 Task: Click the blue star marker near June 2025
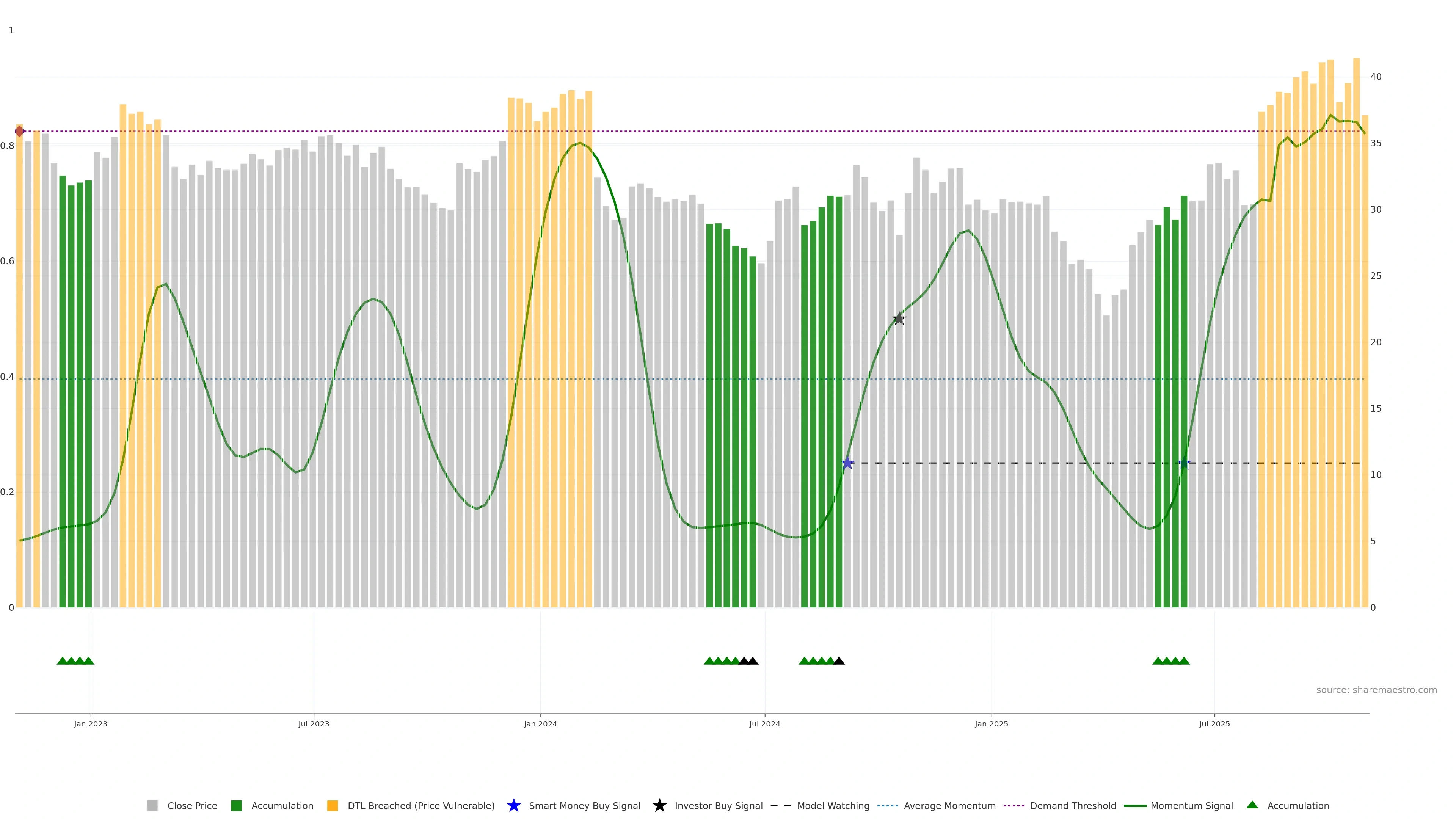[1183, 463]
